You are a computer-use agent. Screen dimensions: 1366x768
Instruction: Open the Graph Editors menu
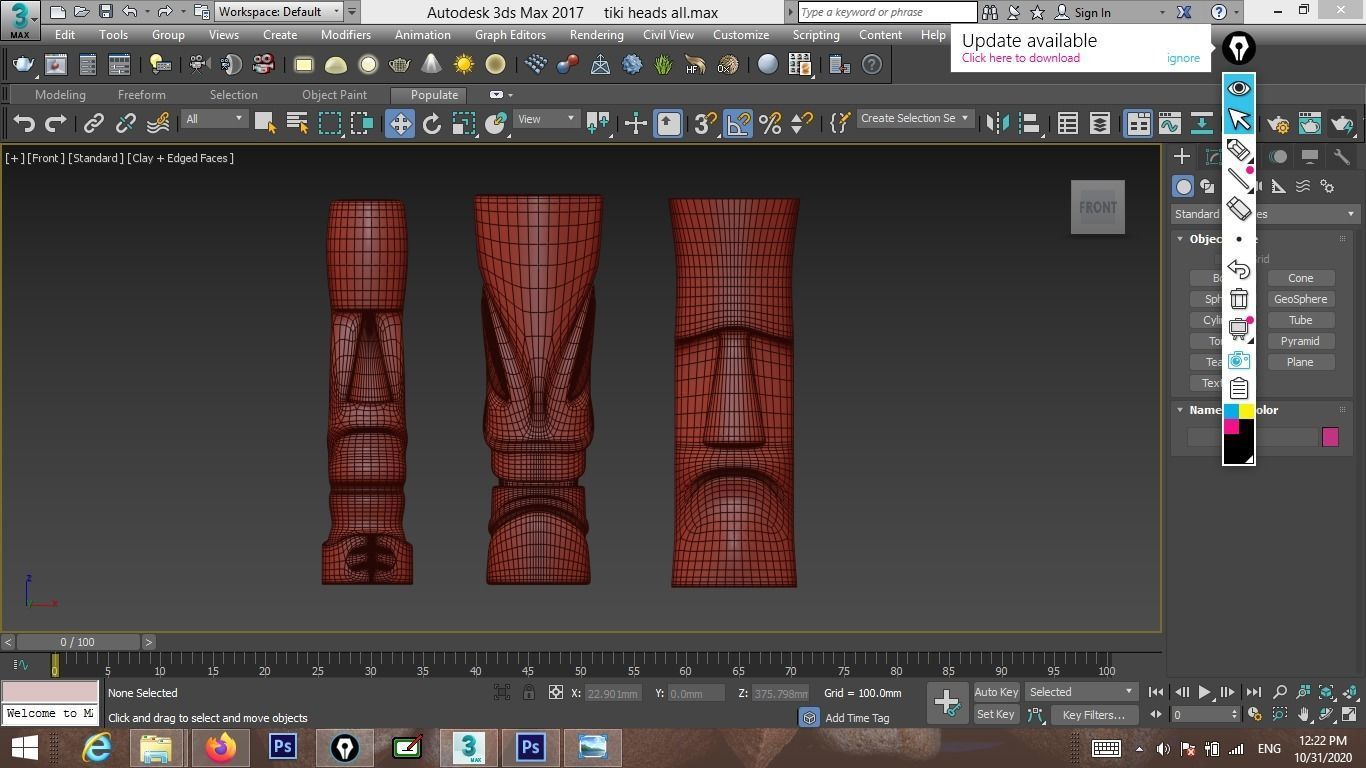[510, 35]
